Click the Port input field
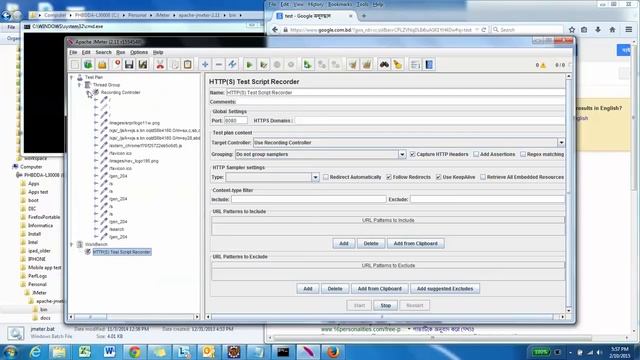The height and width of the screenshot is (360, 640). coord(236,121)
